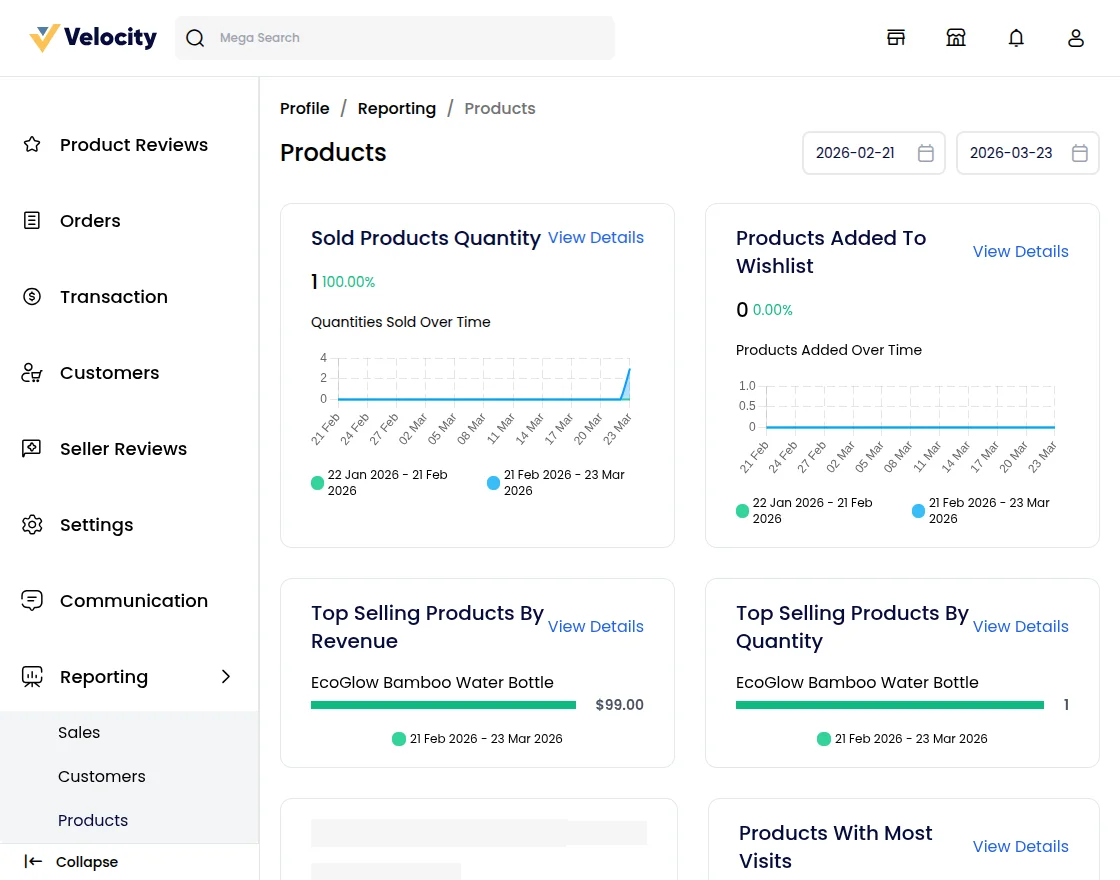This screenshot has width=1120, height=880.
Task: Open the start date calendar picker
Action: click(x=926, y=153)
